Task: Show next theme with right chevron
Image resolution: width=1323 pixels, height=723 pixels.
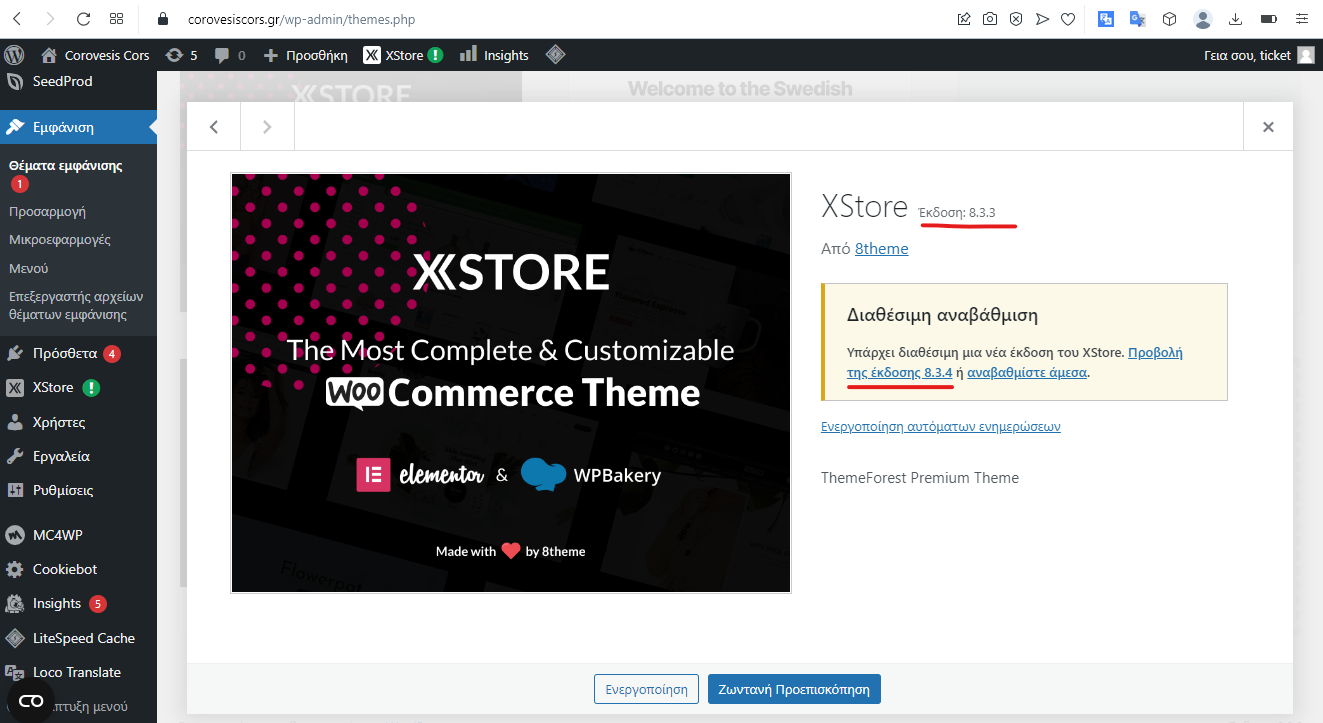Action: coord(267,127)
